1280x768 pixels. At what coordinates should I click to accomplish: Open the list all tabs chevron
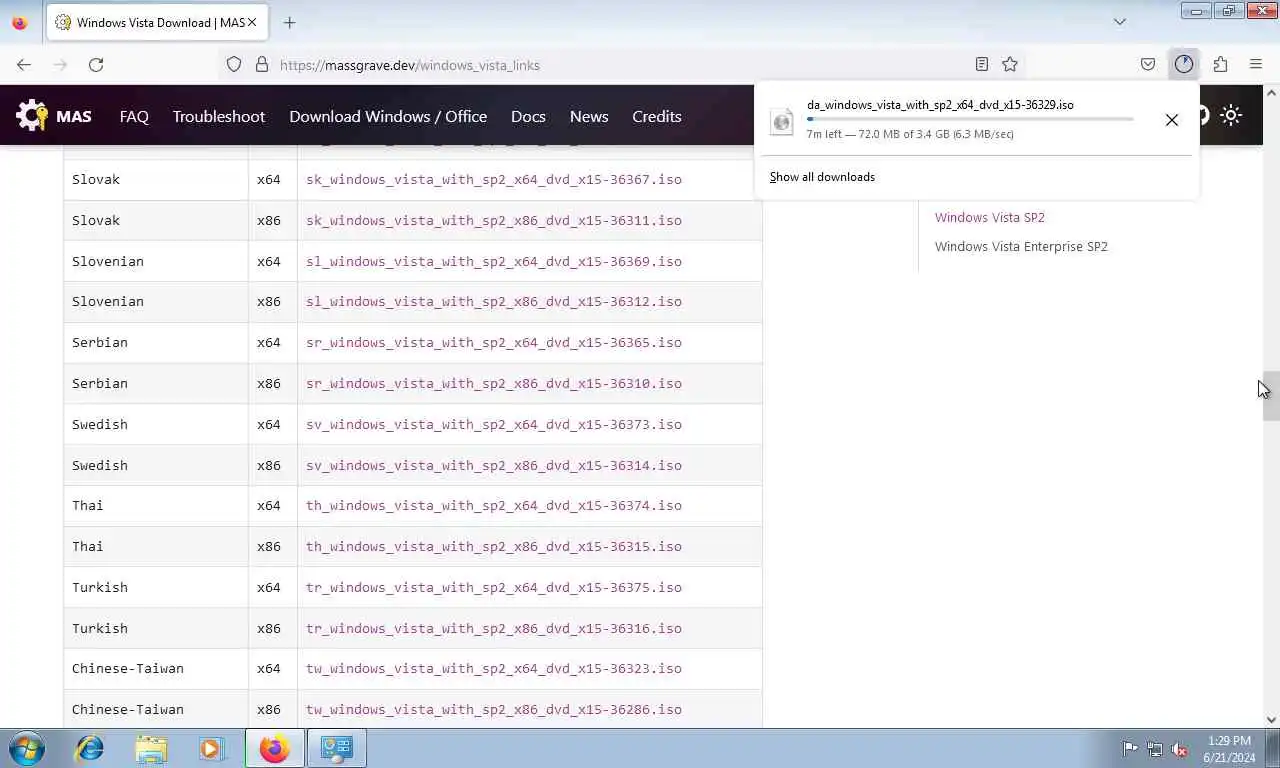(x=1119, y=22)
